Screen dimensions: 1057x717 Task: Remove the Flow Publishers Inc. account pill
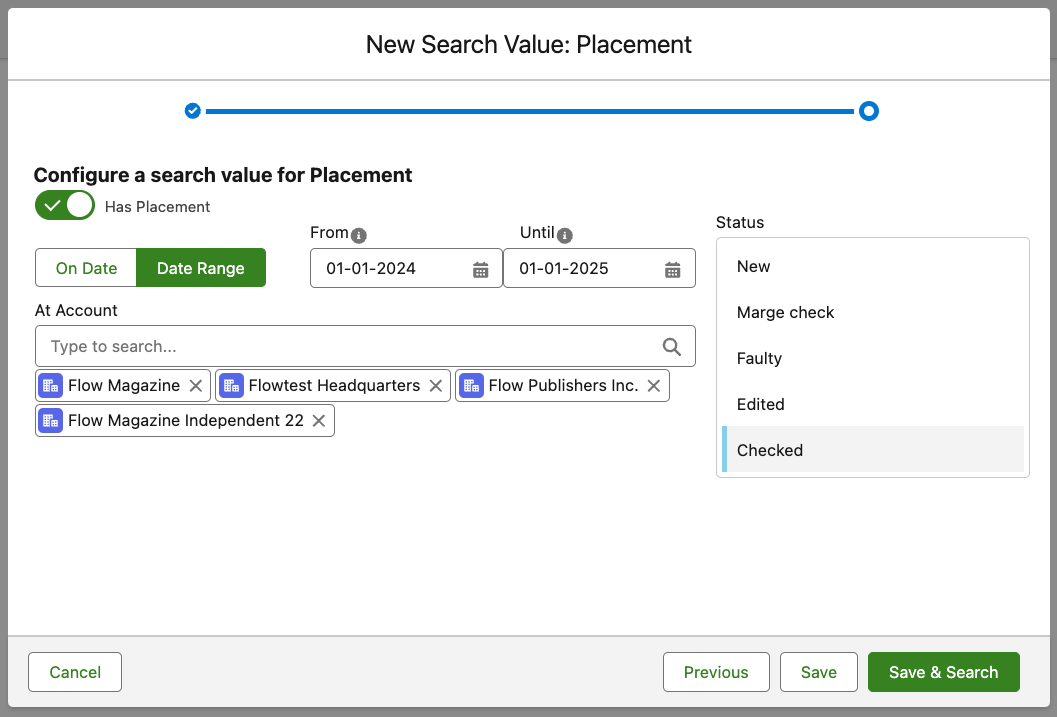coord(654,386)
